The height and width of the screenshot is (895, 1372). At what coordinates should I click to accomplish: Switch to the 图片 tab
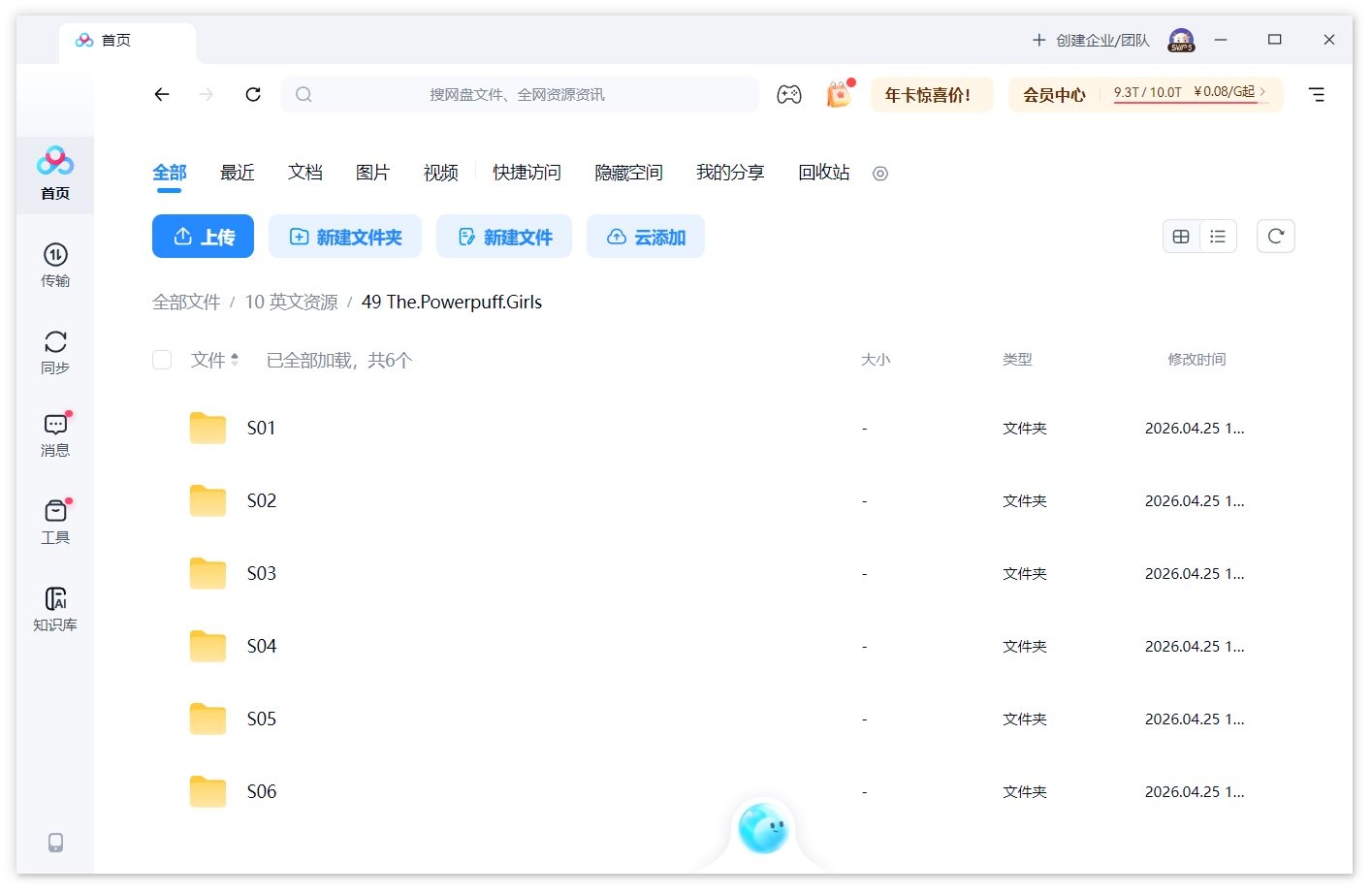(x=373, y=172)
